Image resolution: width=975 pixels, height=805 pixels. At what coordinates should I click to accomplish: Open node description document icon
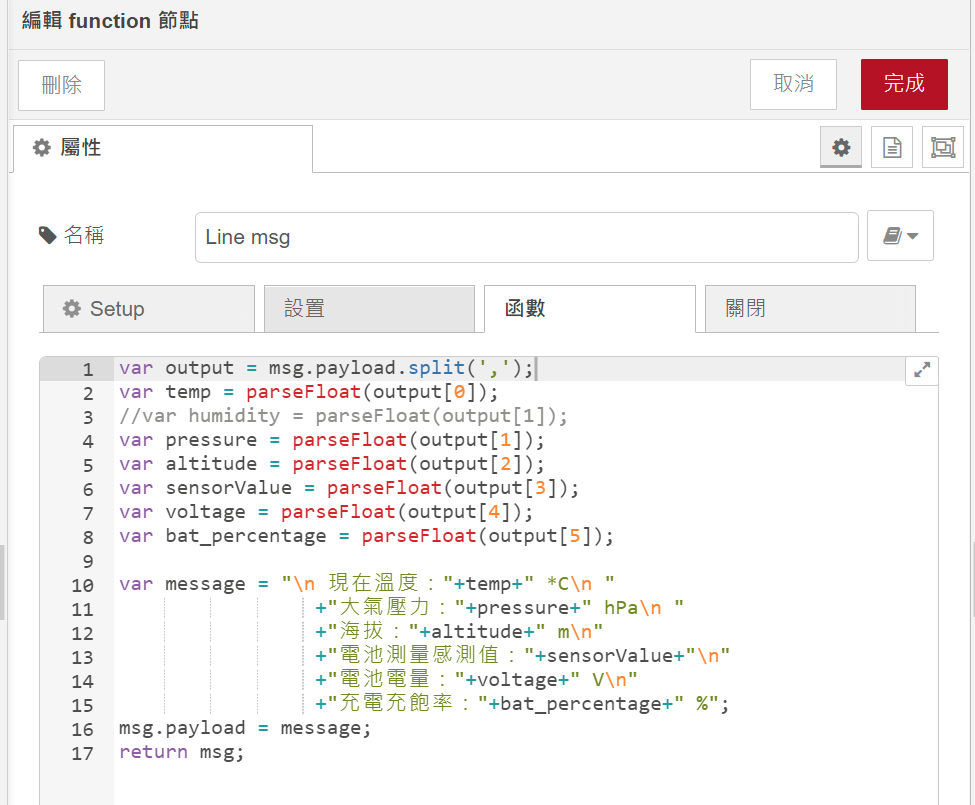click(892, 147)
